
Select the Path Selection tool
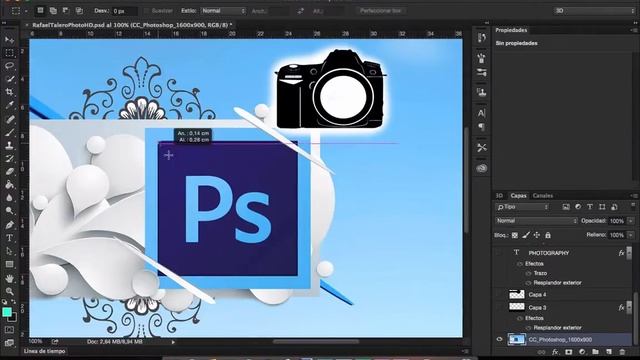9,251
